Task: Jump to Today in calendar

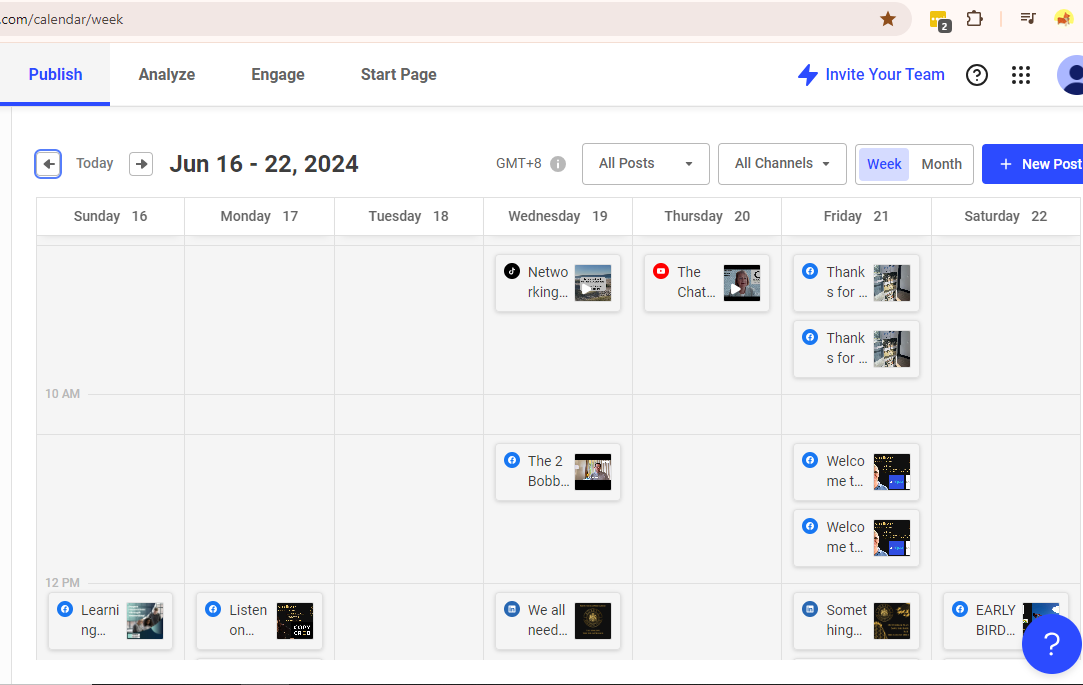Action: point(95,164)
